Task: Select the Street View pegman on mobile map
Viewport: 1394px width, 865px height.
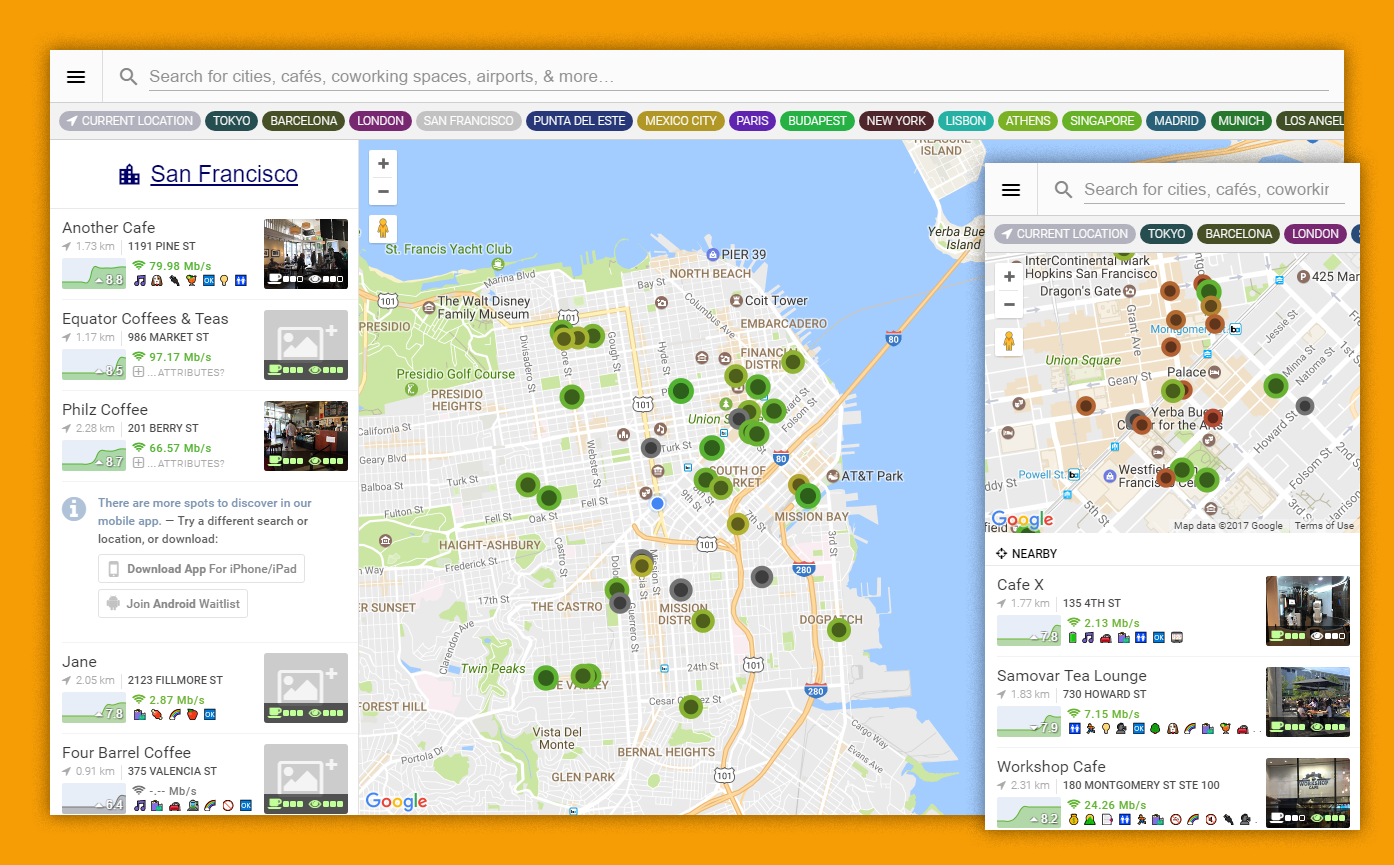Action: tap(1009, 342)
